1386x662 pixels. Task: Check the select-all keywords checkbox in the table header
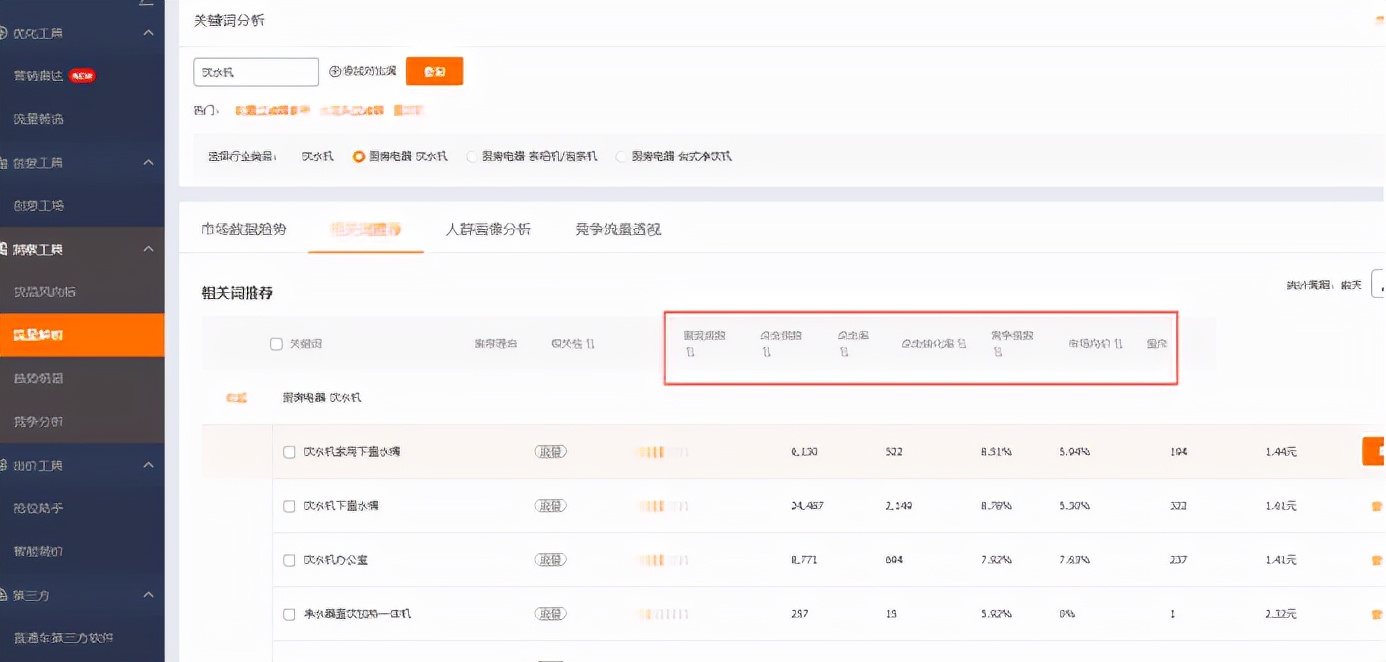pyautogui.click(x=275, y=343)
